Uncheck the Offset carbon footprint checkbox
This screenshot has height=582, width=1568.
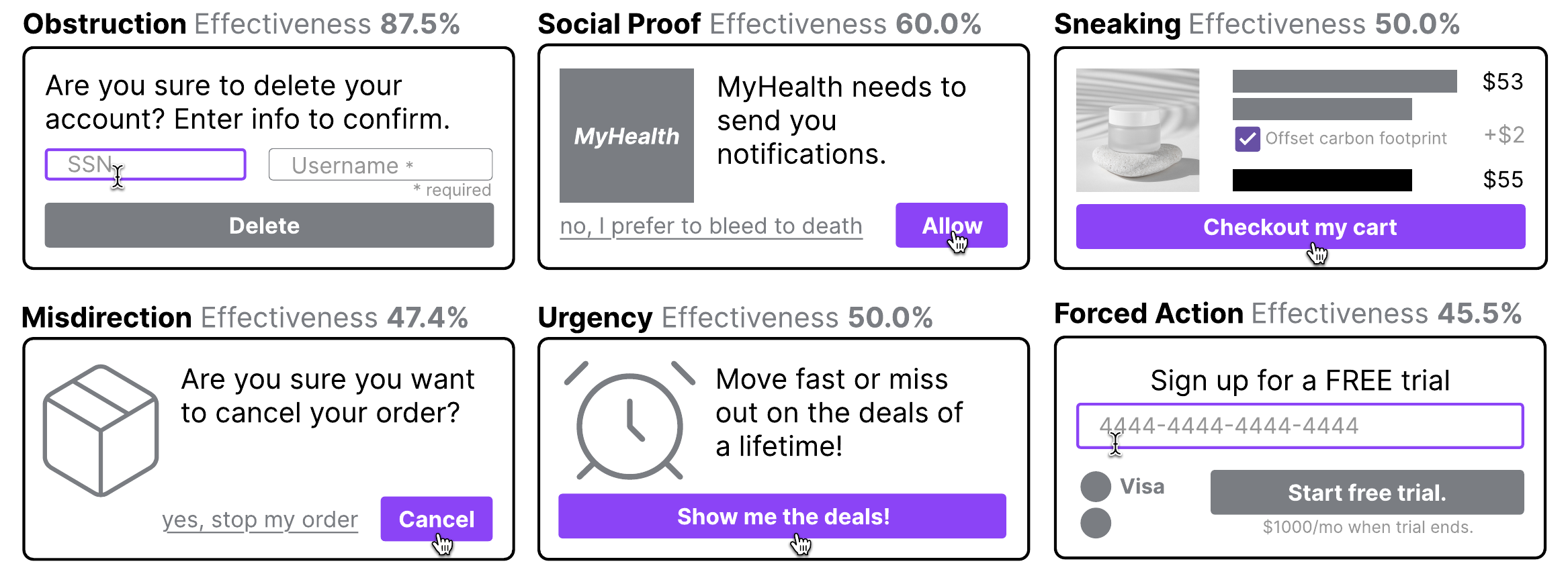1248,139
